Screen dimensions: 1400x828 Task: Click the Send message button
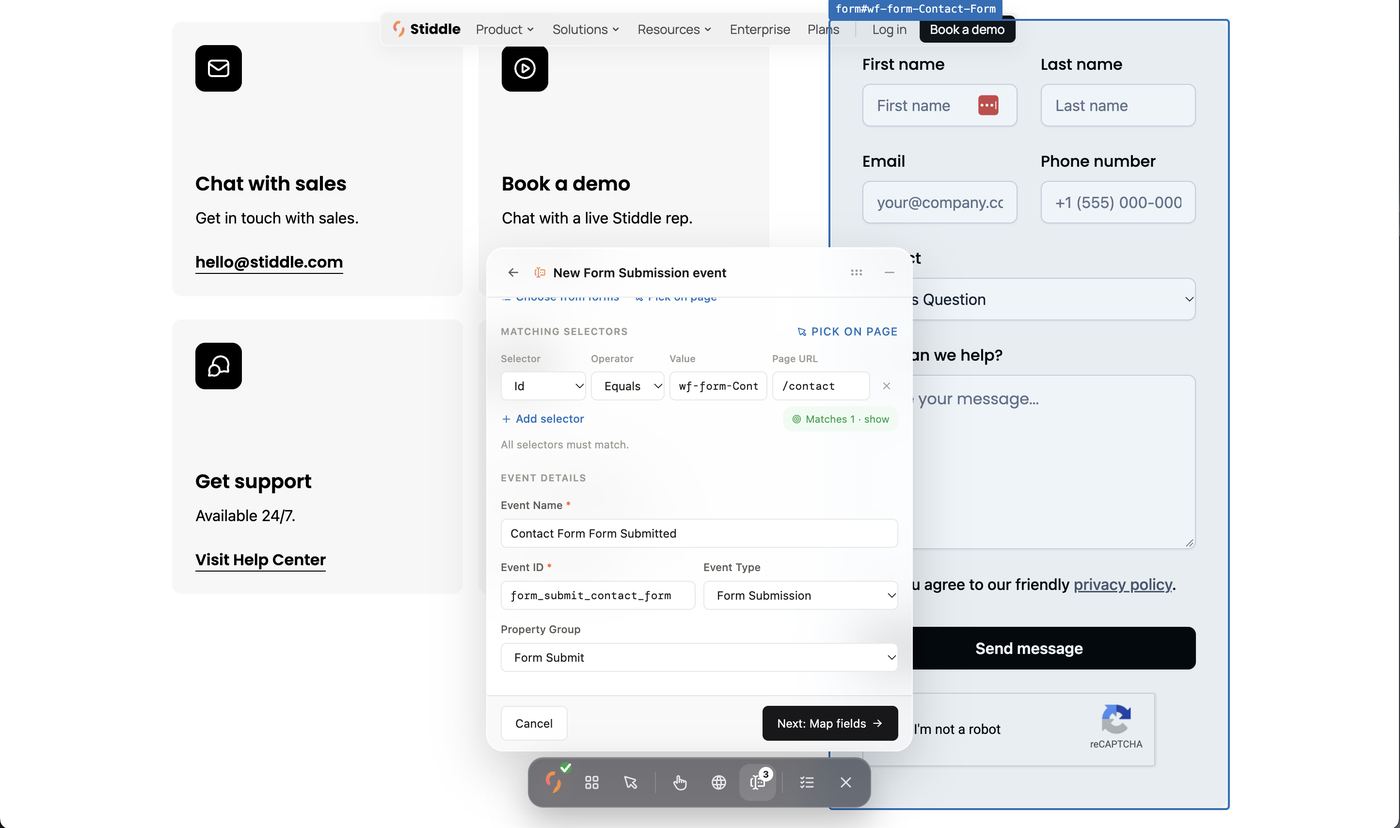click(x=1029, y=648)
